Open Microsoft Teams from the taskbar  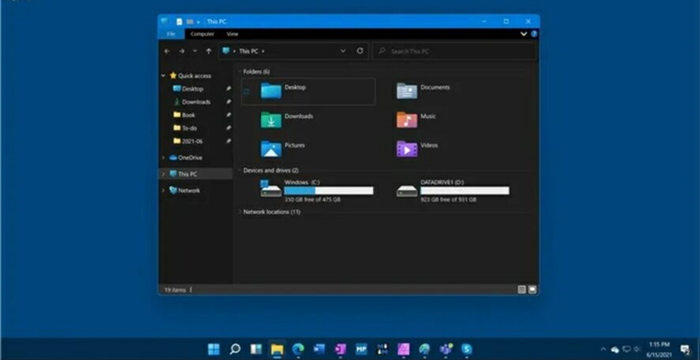446,349
